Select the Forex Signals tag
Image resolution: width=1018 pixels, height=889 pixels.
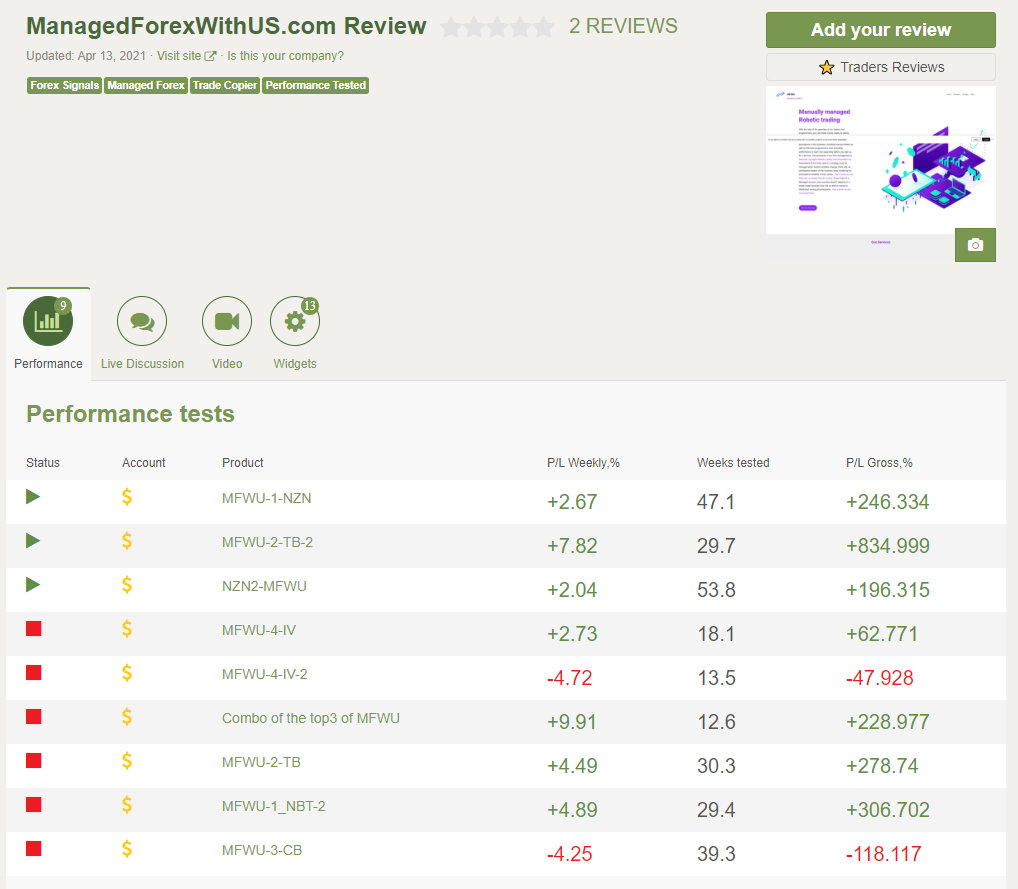click(x=65, y=86)
